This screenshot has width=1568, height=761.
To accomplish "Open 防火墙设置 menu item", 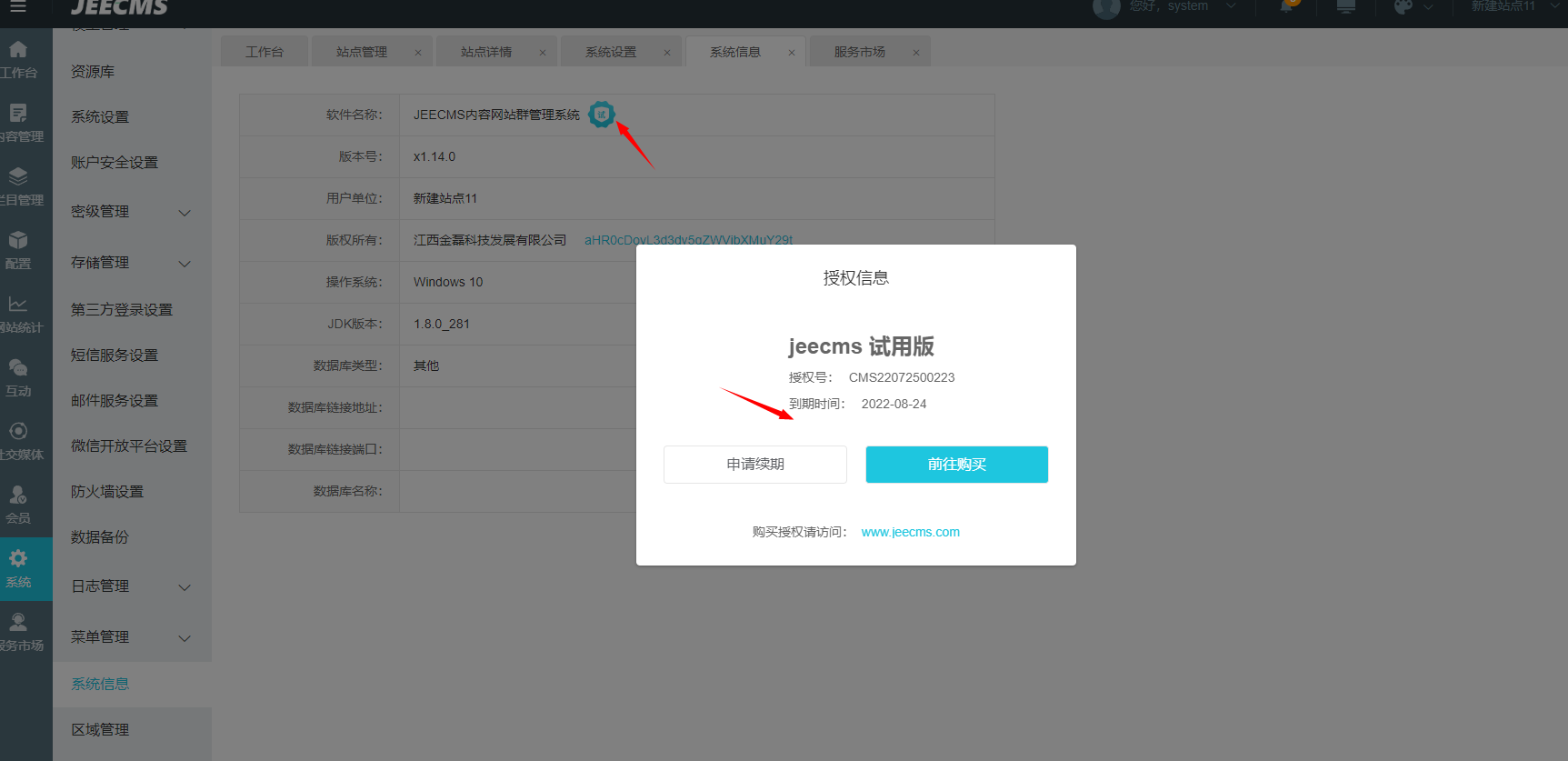I will click(107, 492).
